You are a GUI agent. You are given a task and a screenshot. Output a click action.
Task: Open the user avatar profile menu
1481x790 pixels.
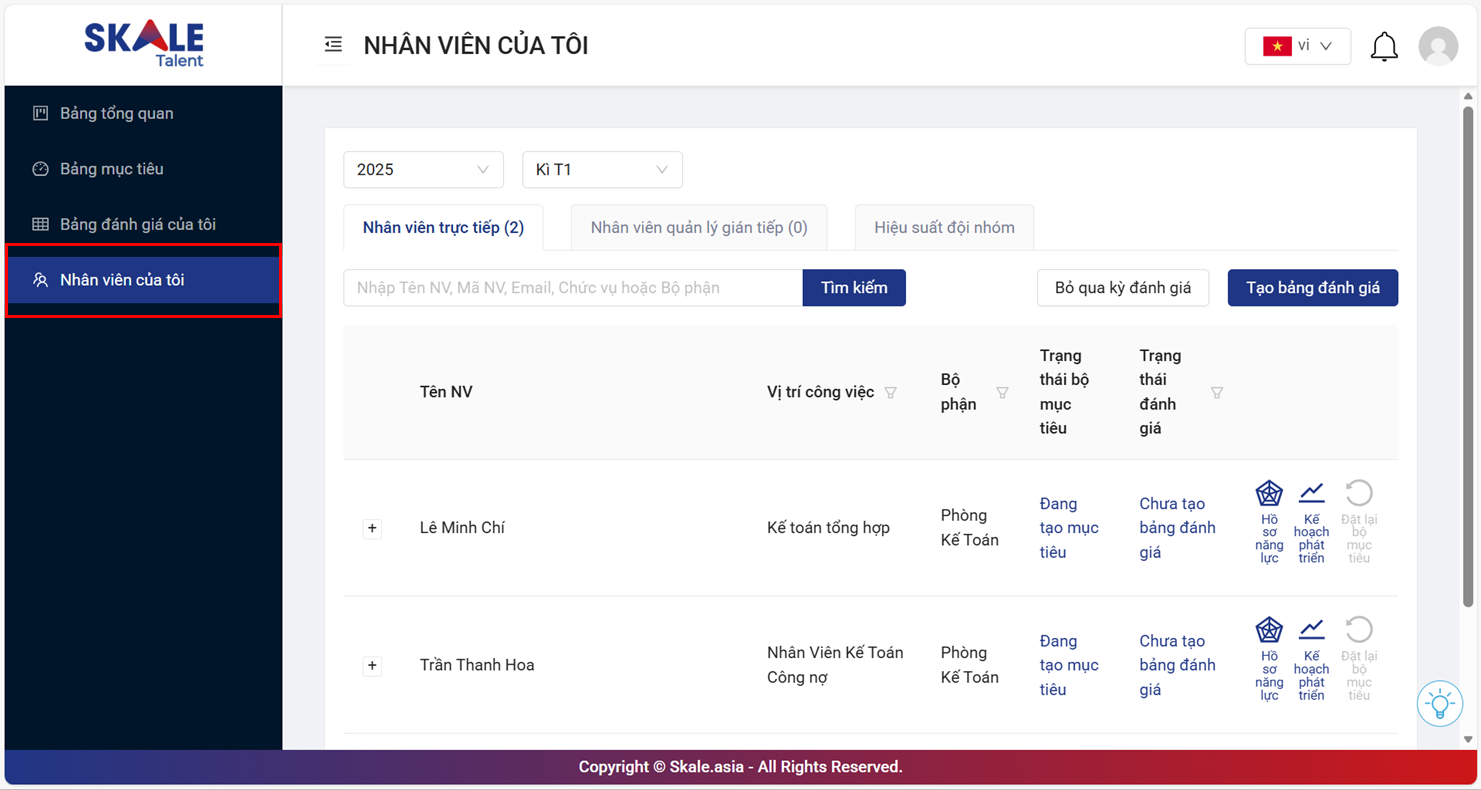(1438, 46)
